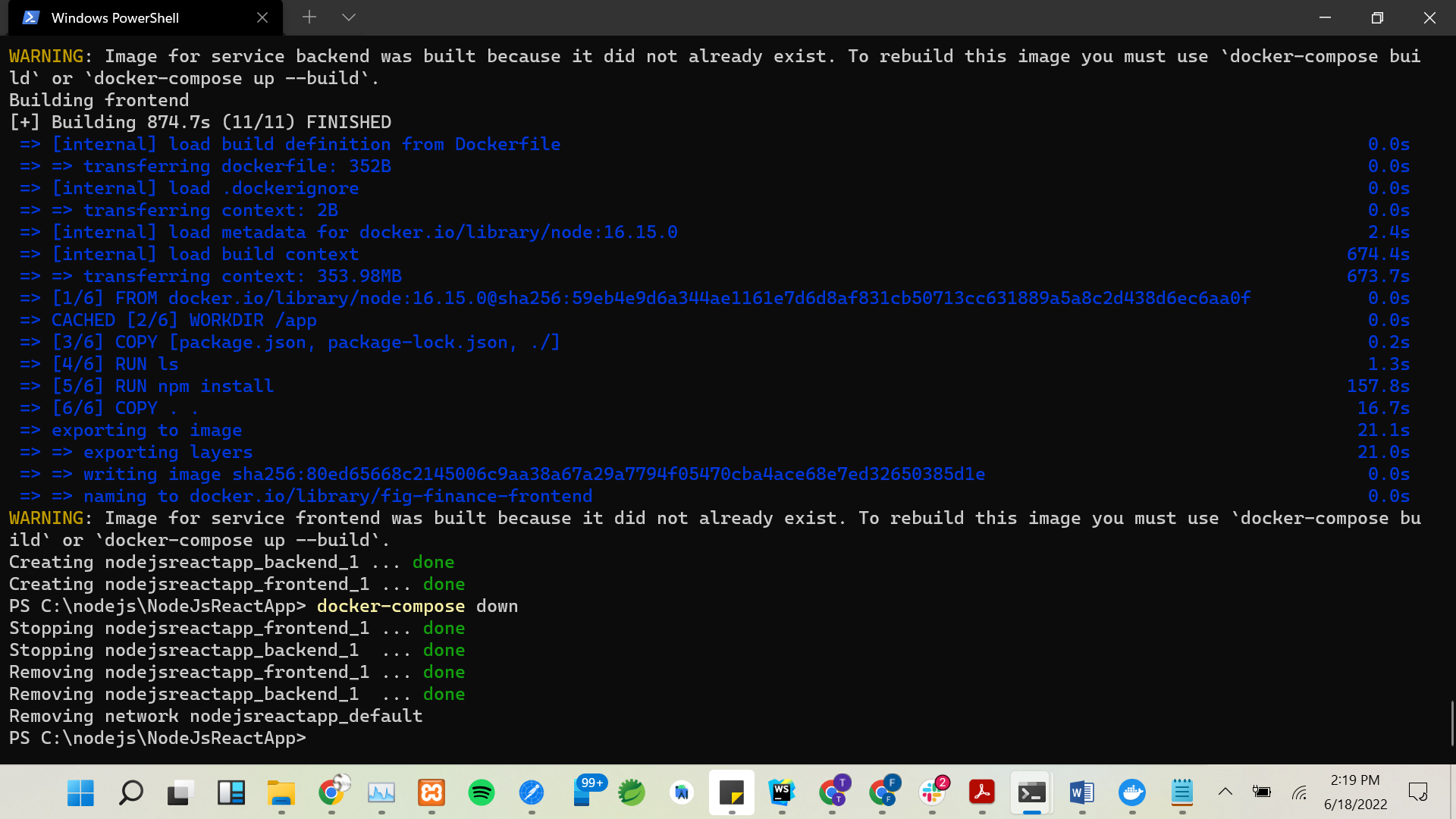Open XAMPP from the taskbar
Screen dimensions: 1456x819
click(431, 792)
